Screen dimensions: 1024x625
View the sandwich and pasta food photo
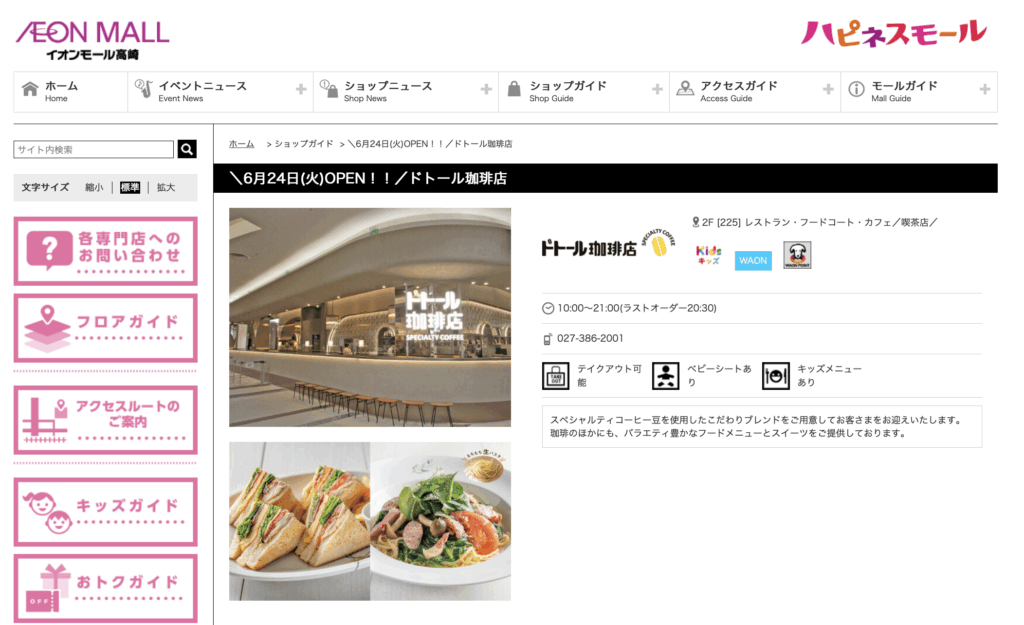click(x=370, y=521)
